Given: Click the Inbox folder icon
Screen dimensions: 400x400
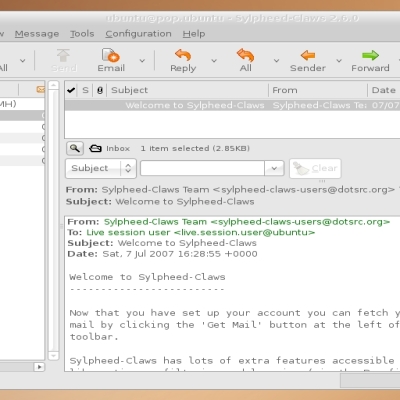Looking at the screenshot, I should (95, 148).
